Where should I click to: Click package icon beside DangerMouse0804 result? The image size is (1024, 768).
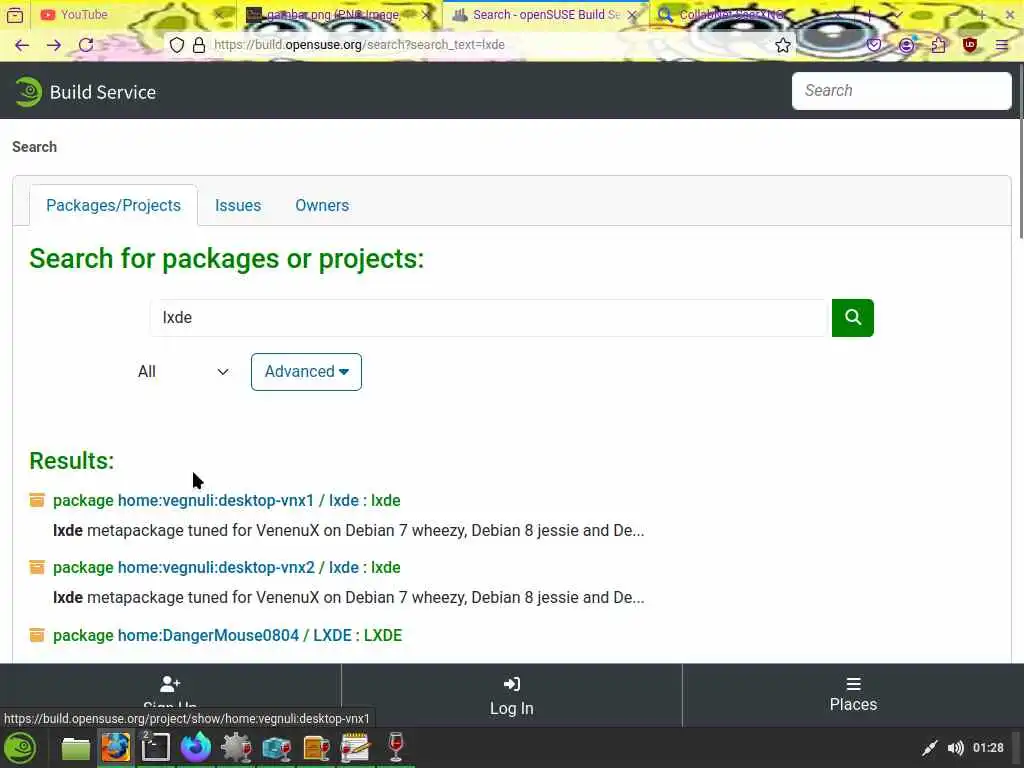coord(37,635)
